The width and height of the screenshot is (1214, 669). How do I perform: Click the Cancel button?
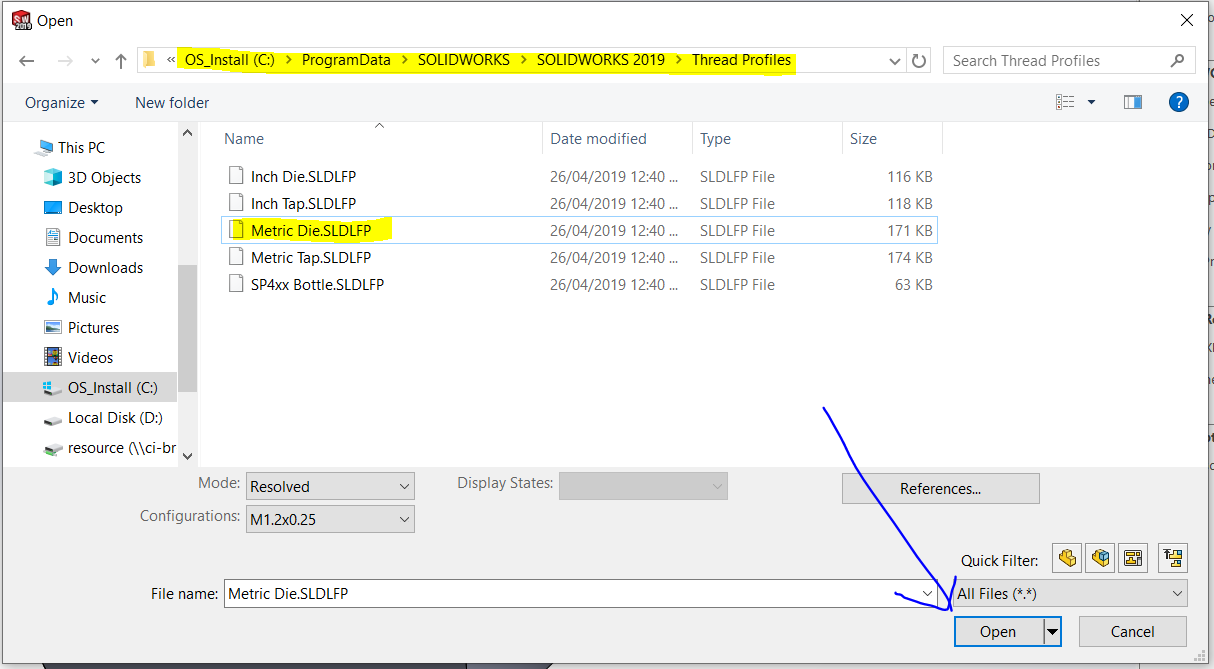point(1132,632)
